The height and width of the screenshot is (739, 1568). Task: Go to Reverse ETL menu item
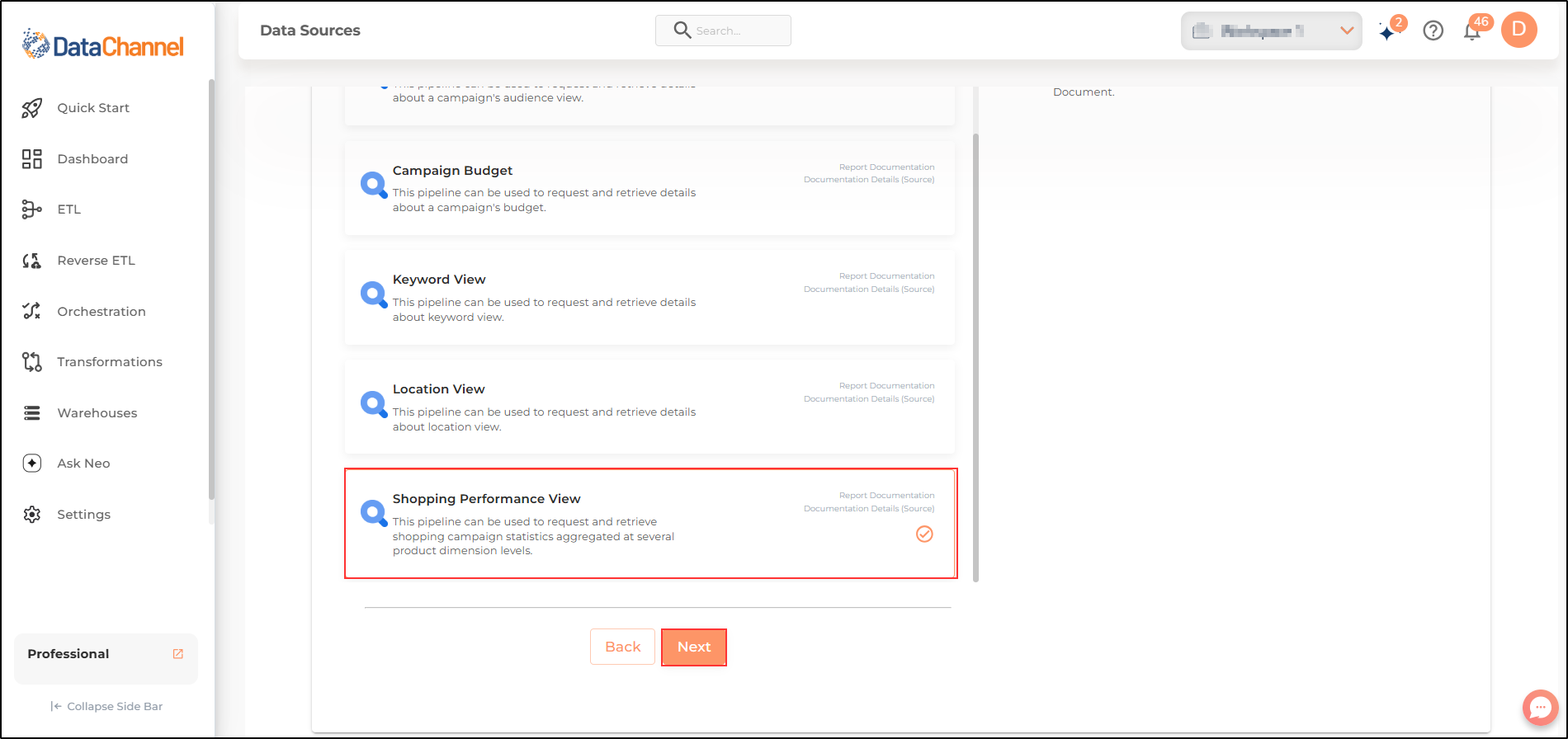(x=96, y=261)
